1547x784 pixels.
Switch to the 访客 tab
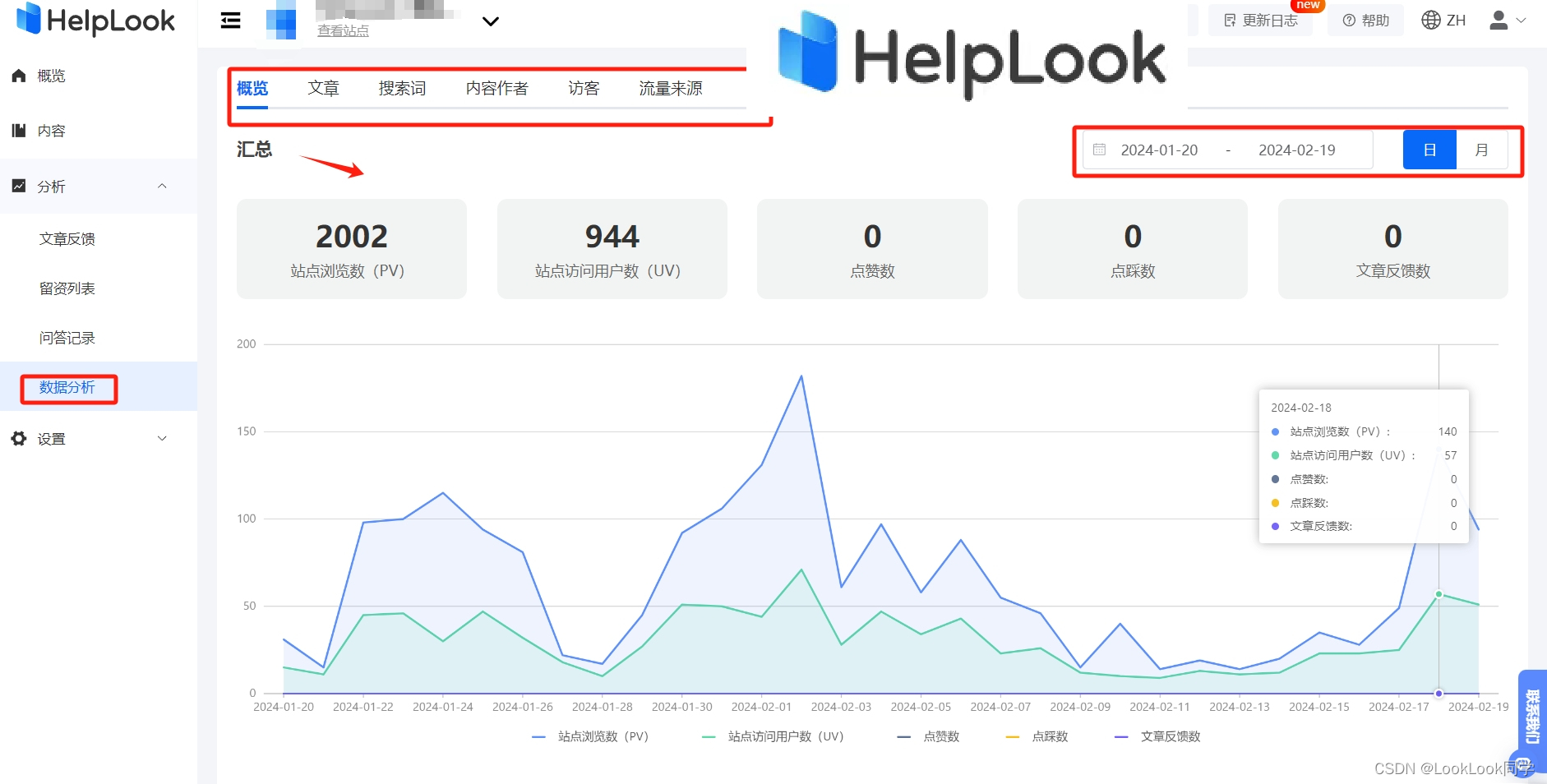pyautogui.click(x=584, y=88)
